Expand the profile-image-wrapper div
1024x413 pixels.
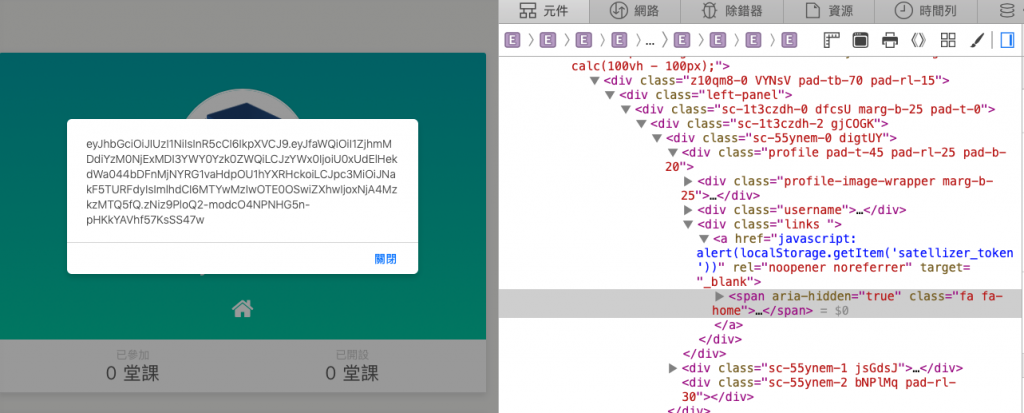pyautogui.click(x=688, y=182)
